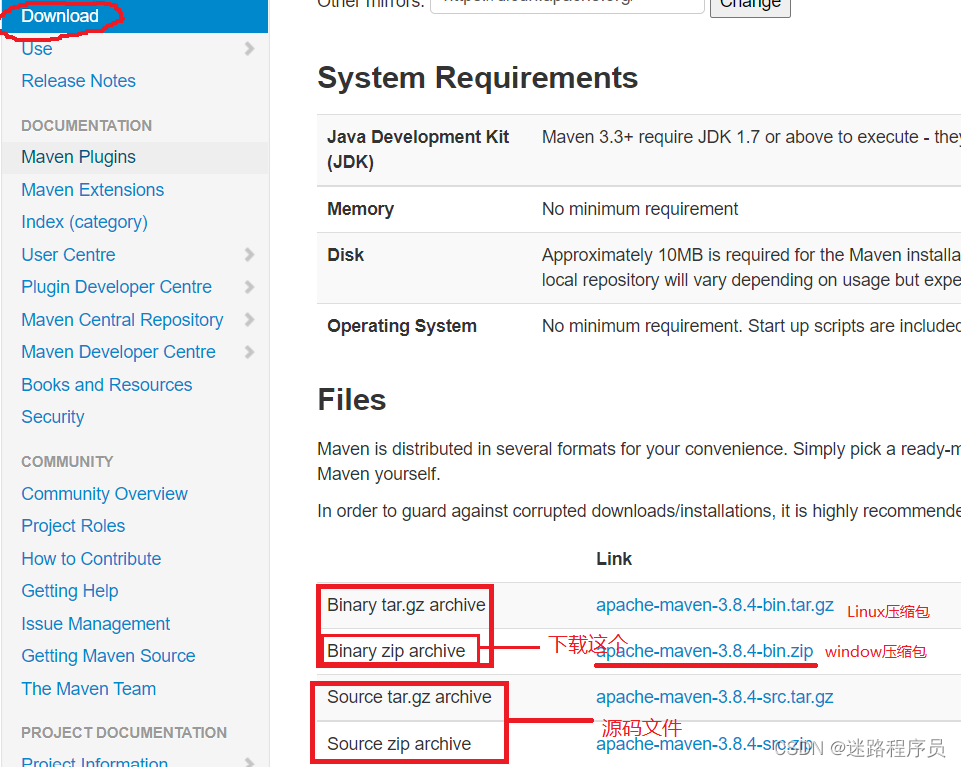Click the PROJECT DOCUMENTATION section header
This screenshot has height=767, width=961.
coord(124,733)
